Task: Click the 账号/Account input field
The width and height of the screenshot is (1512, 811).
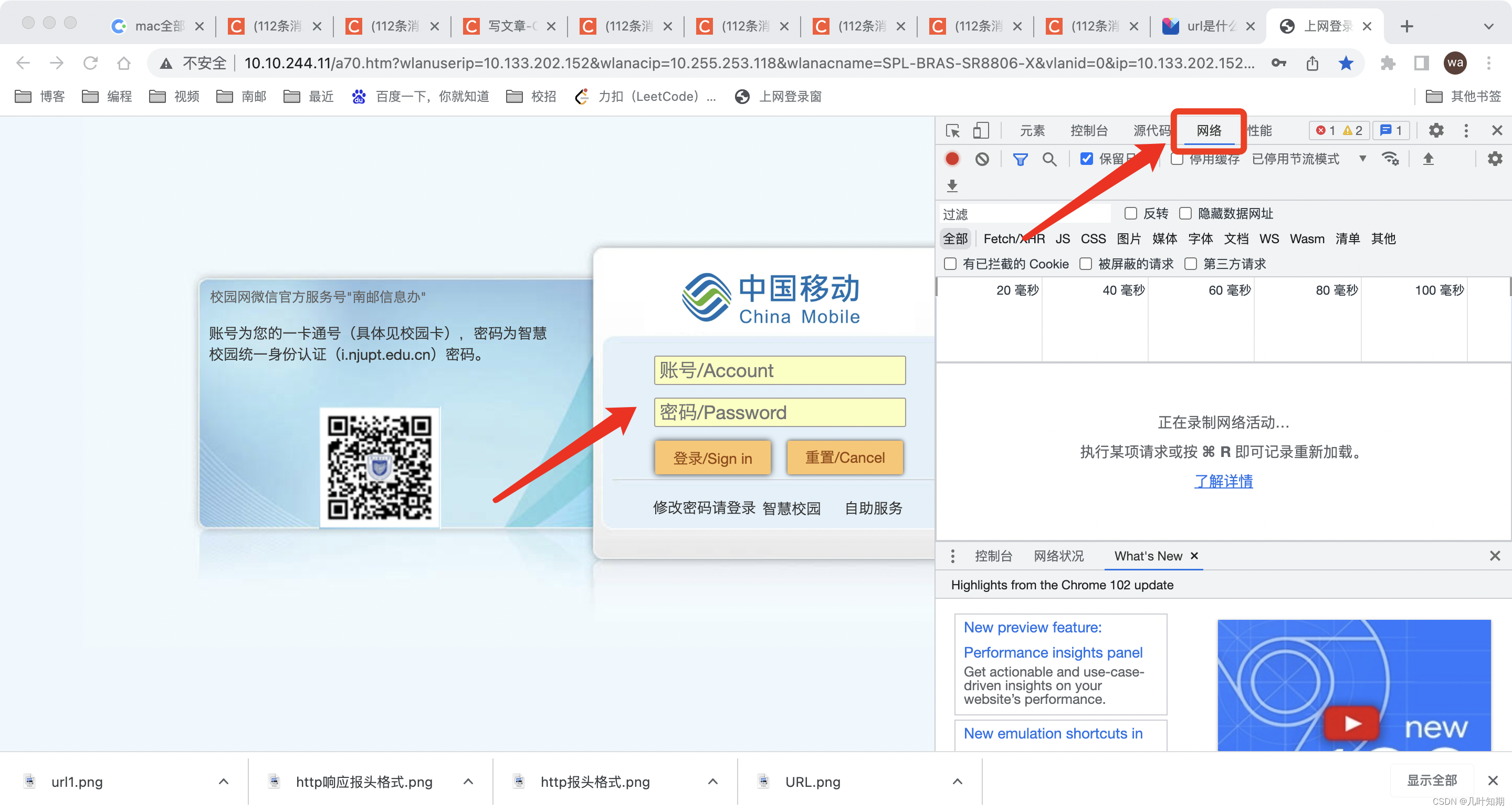Action: tap(780, 370)
